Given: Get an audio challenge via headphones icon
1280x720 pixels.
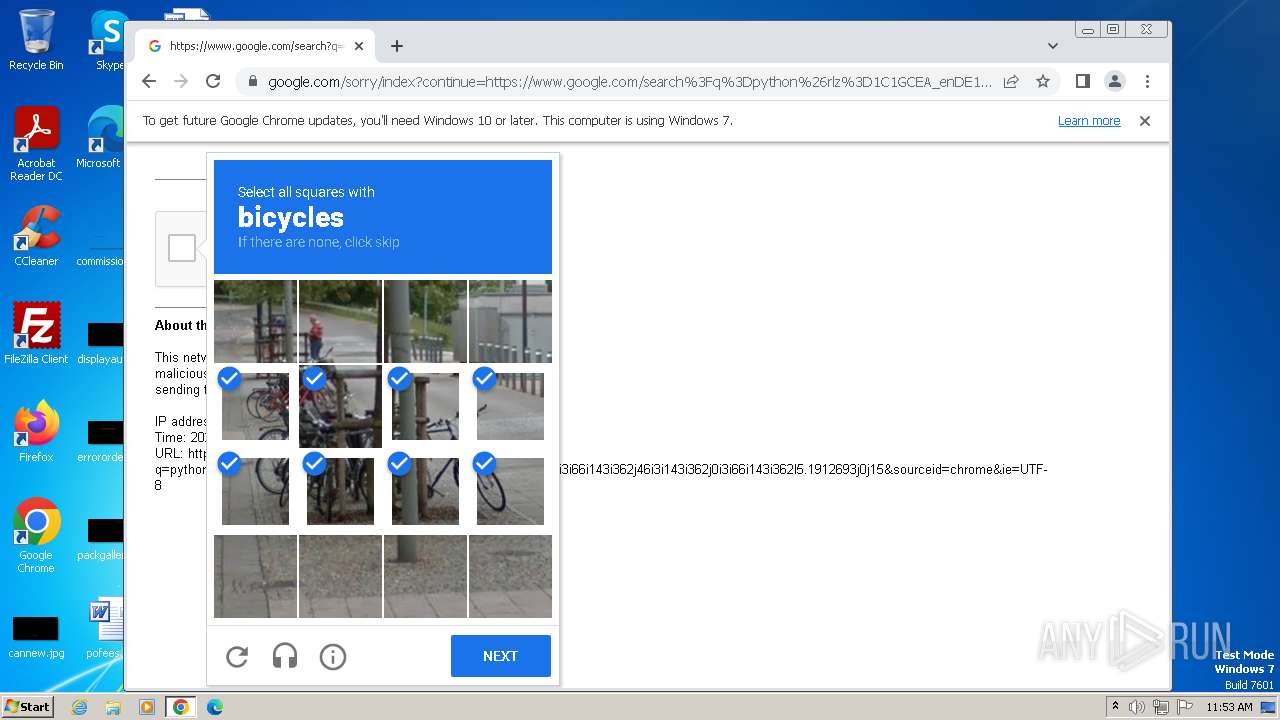Looking at the screenshot, I should click(x=285, y=656).
